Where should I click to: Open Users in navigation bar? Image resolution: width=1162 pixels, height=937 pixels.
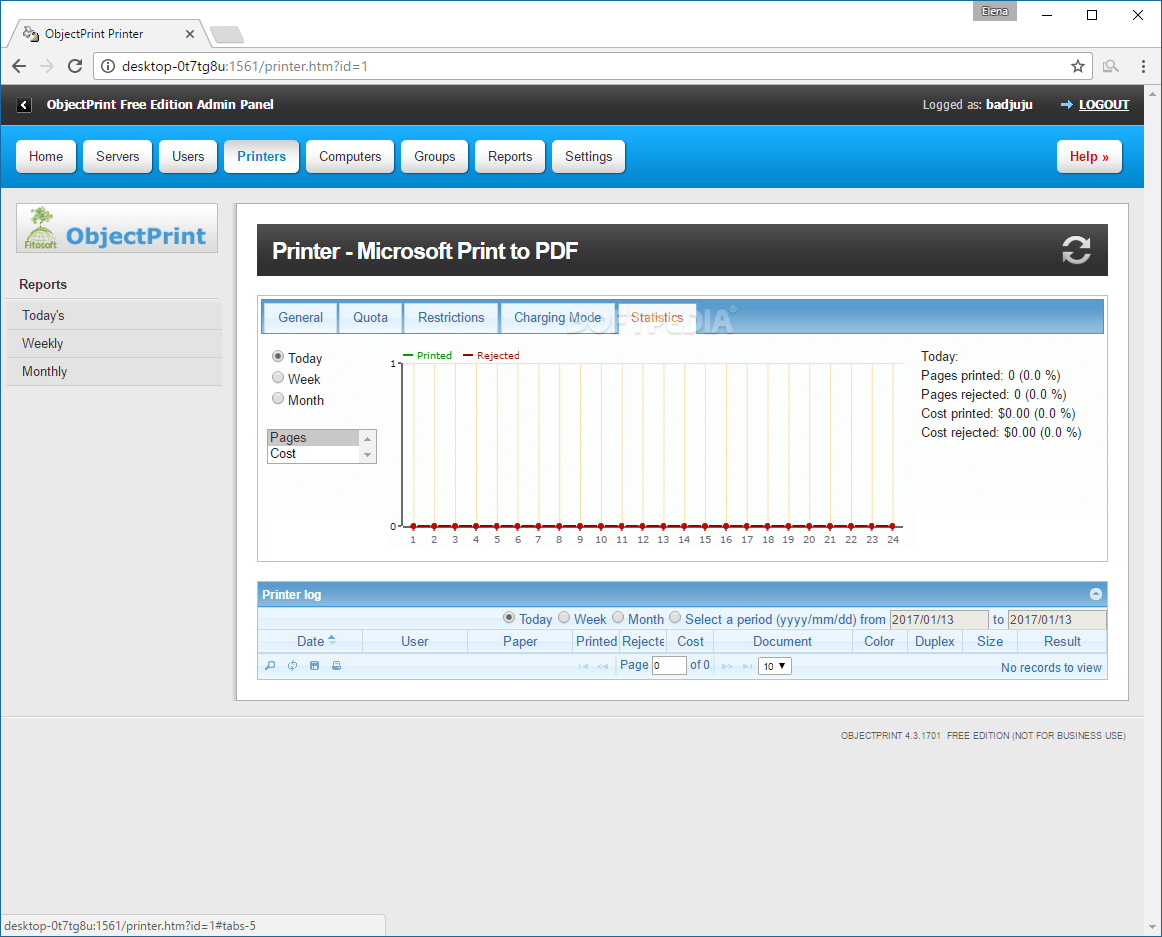[x=188, y=156]
